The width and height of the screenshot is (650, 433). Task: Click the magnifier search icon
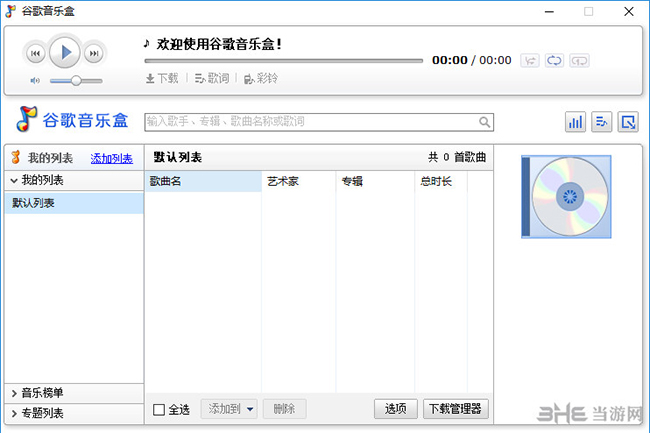pyautogui.click(x=484, y=122)
